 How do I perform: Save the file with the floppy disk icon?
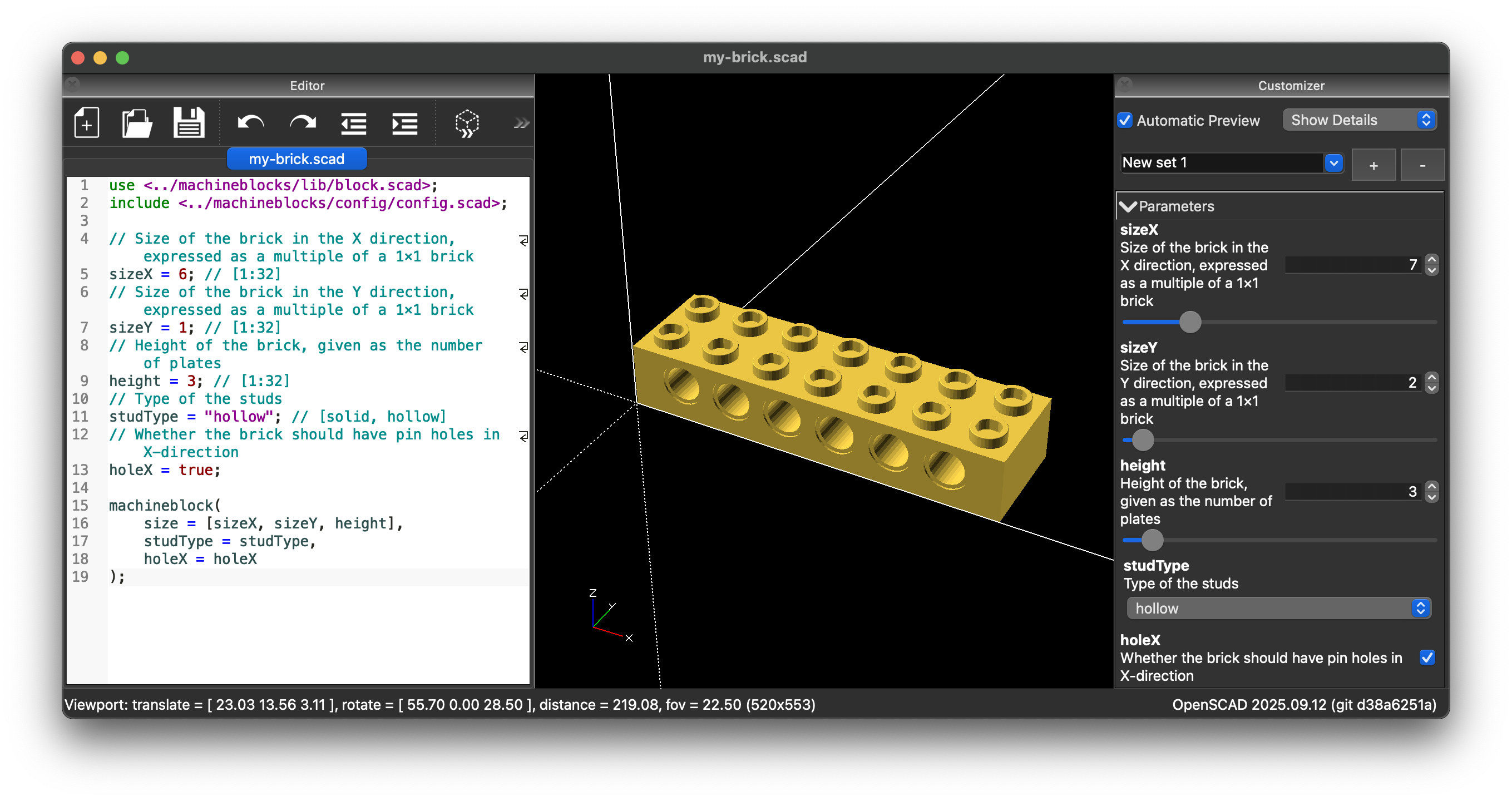pos(189,122)
